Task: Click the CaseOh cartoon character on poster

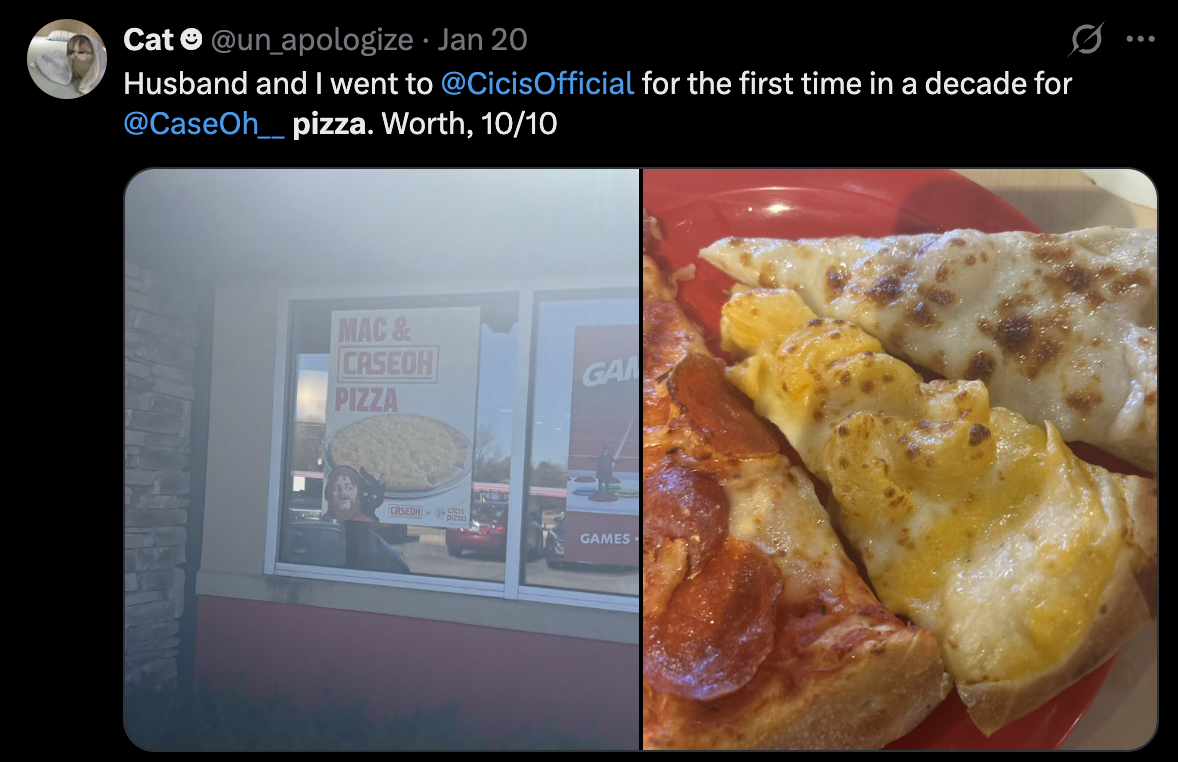Action: point(343,492)
